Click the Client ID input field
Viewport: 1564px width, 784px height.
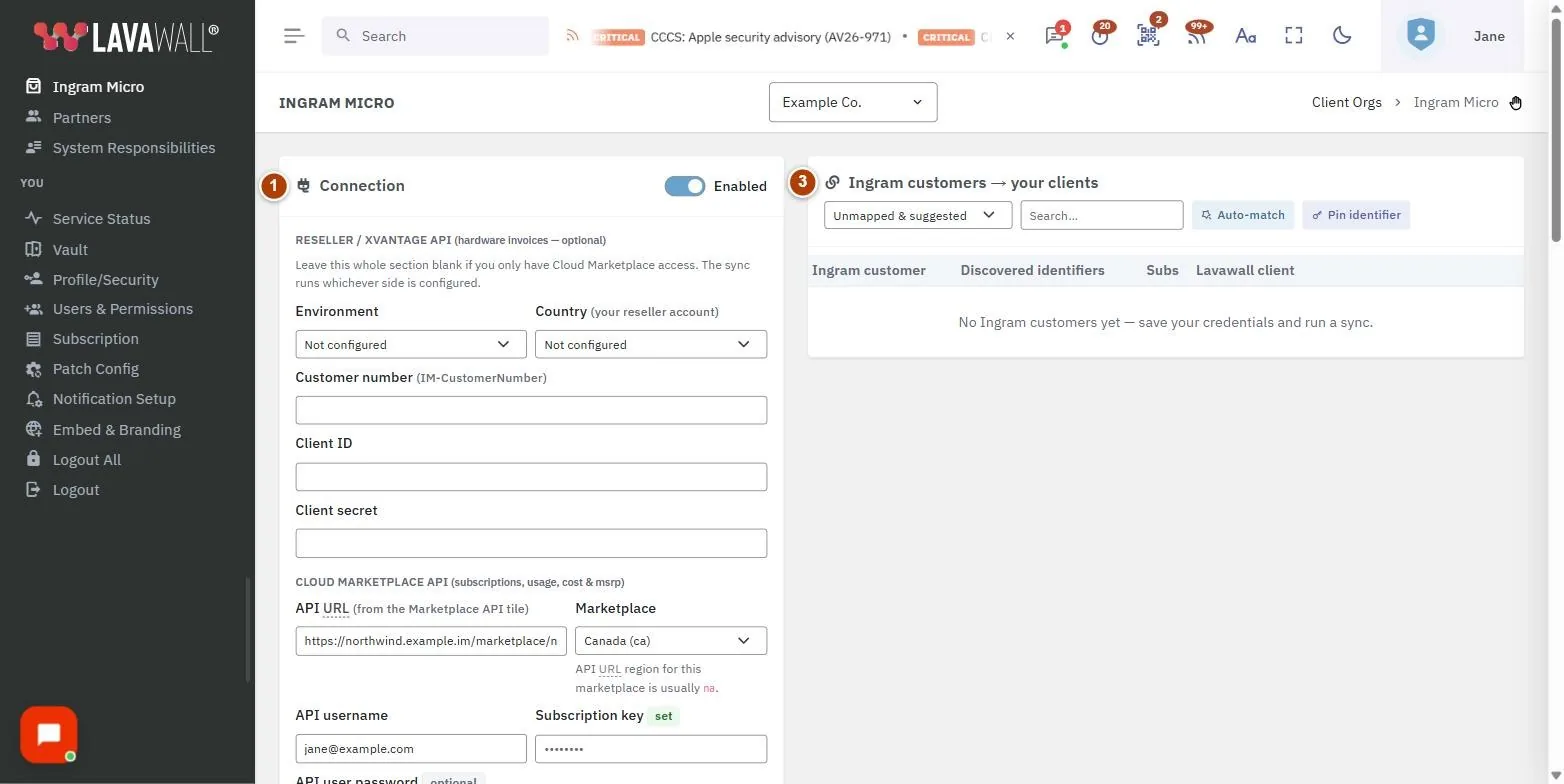[531, 476]
